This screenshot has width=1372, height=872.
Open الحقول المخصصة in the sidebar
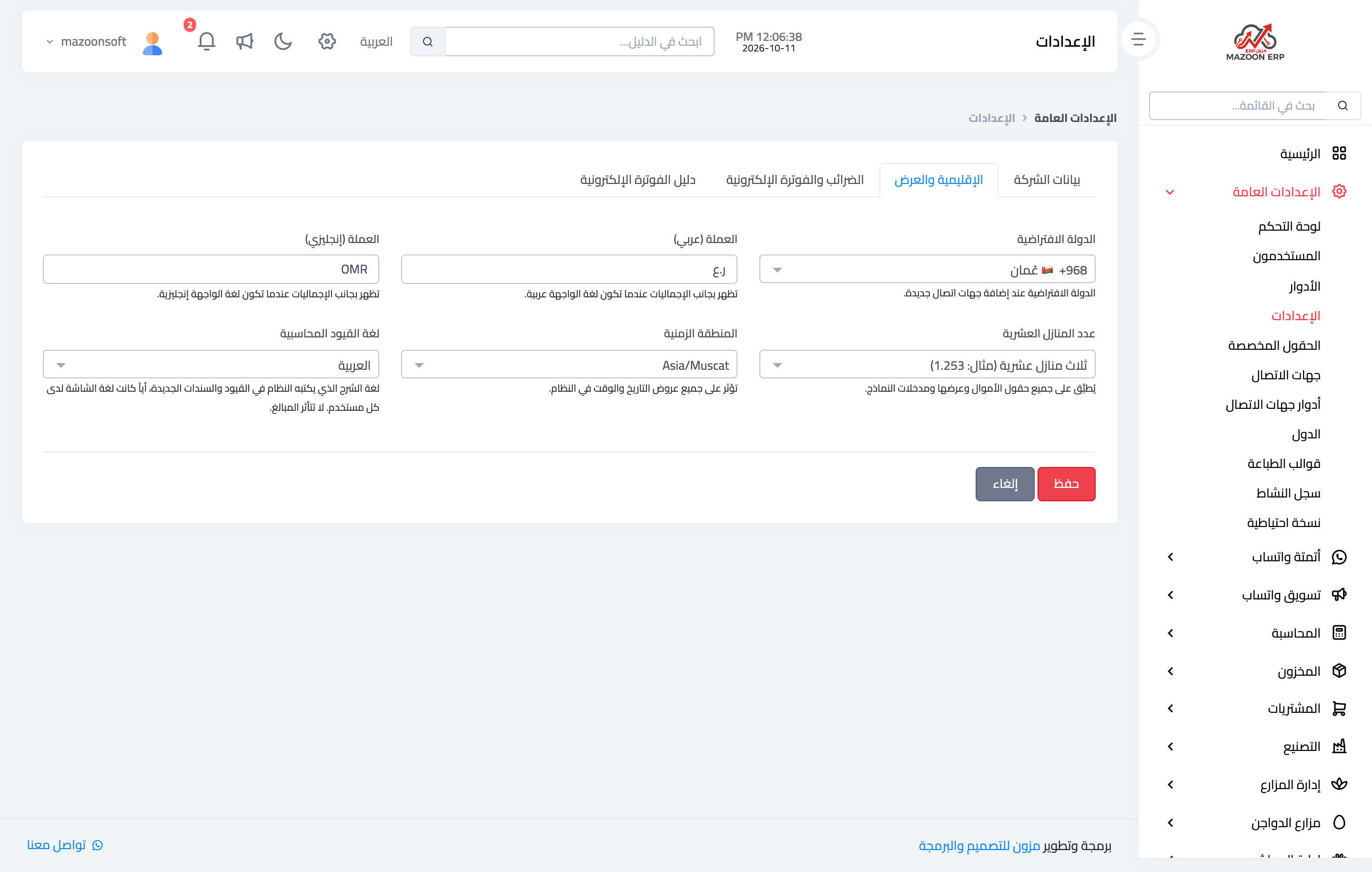1274,345
